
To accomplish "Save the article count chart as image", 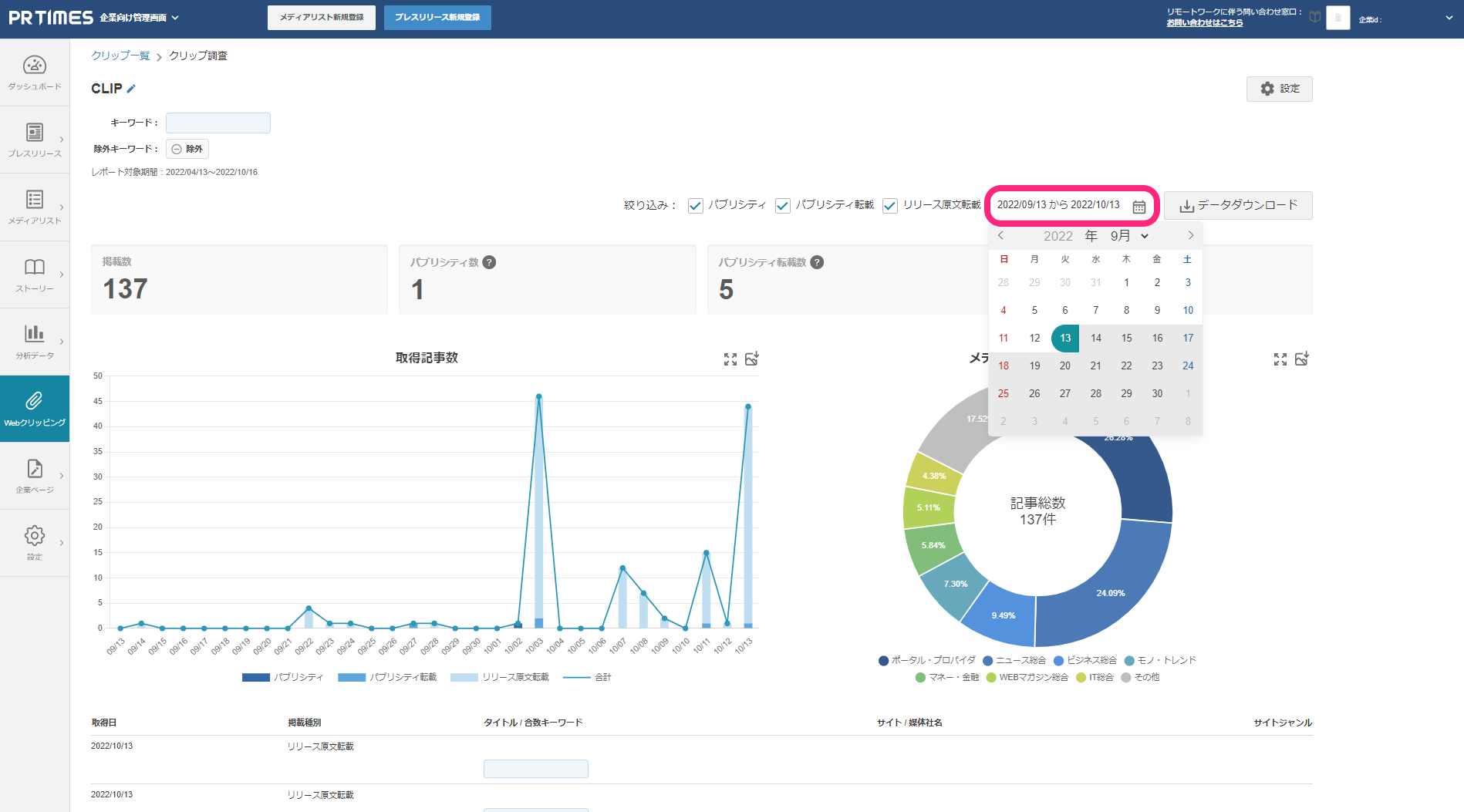I will tap(752, 359).
